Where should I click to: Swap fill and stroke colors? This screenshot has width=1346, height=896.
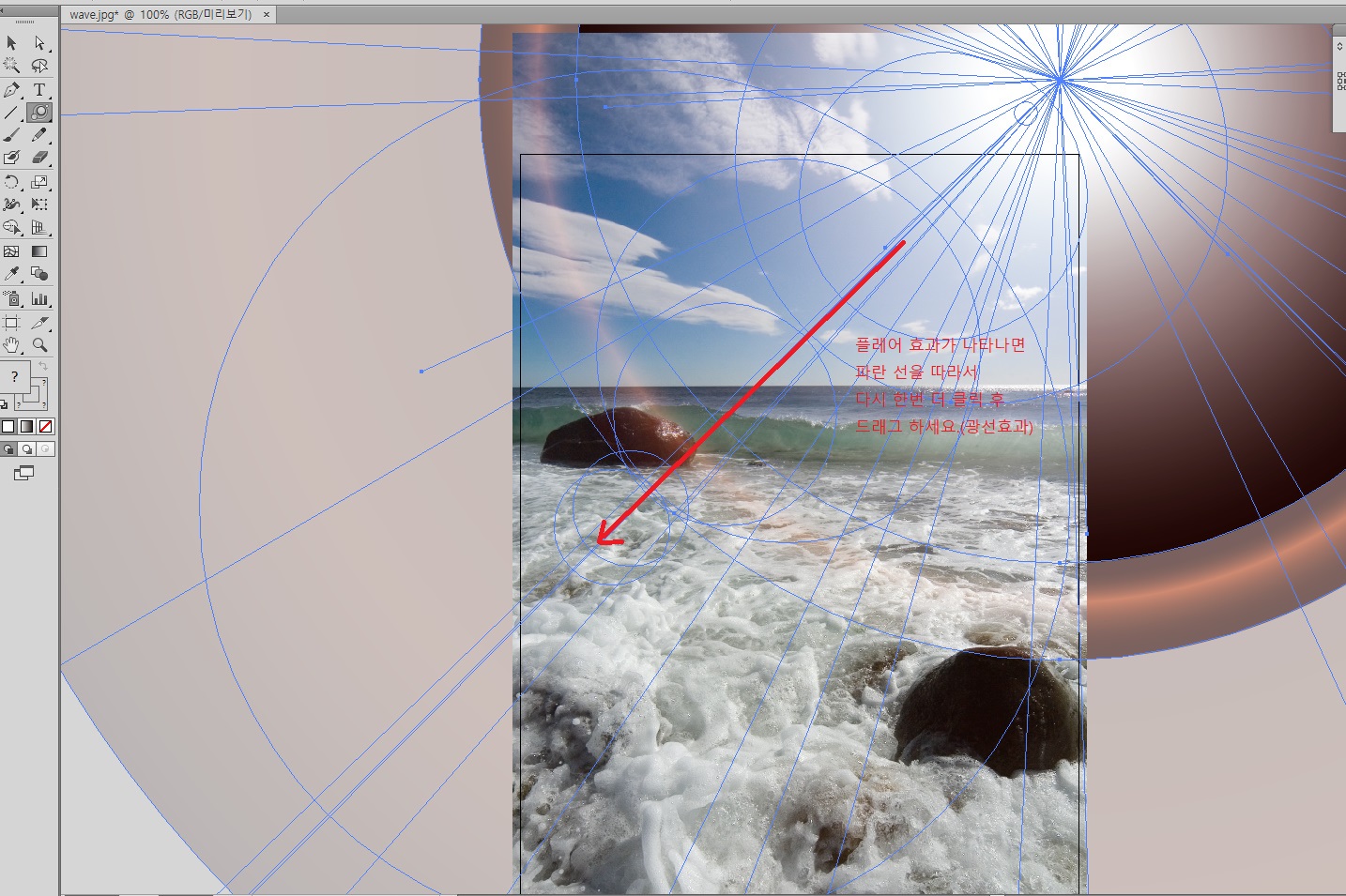43,366
